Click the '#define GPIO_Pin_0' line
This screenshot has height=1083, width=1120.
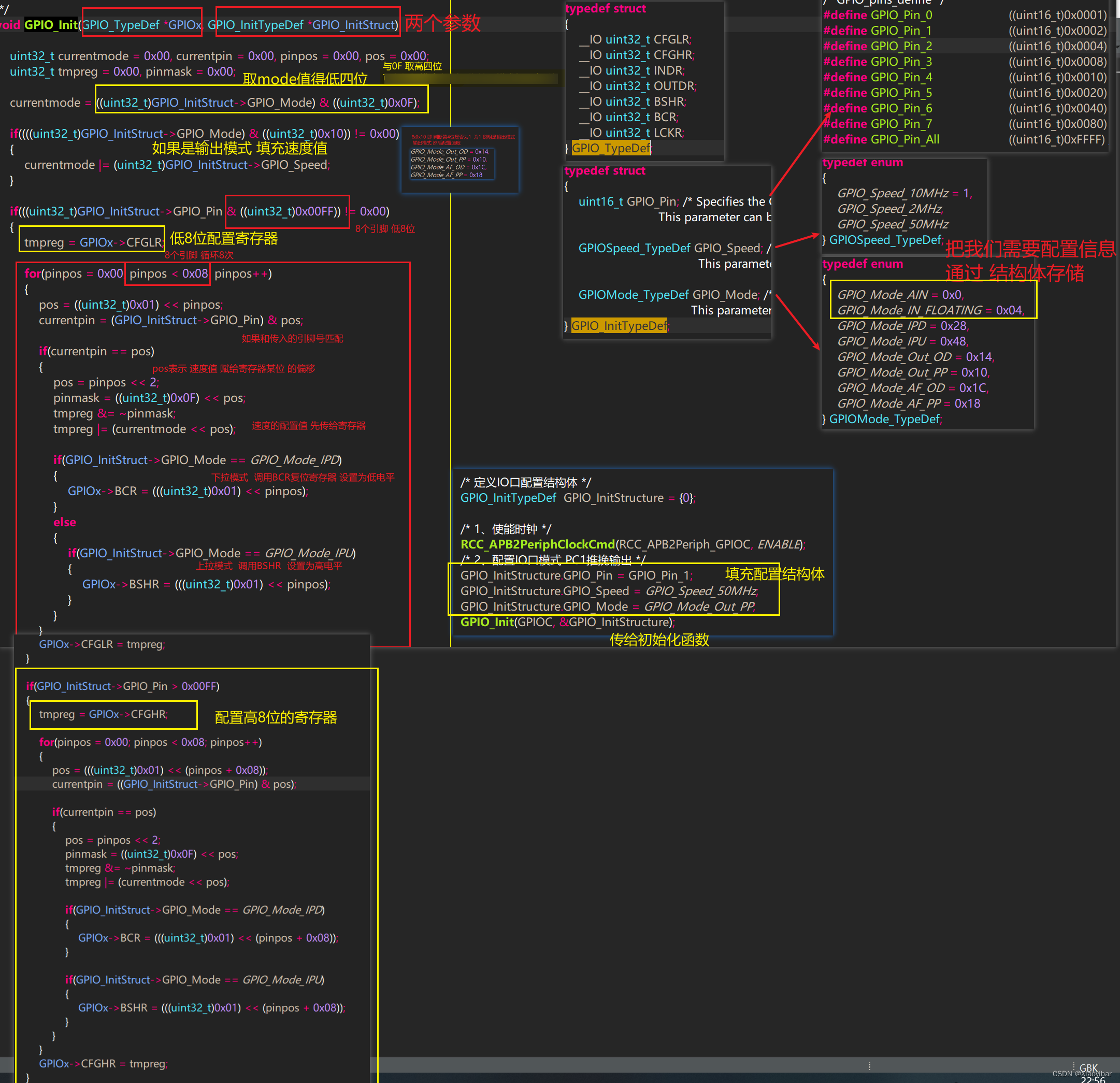pos(965,15)
